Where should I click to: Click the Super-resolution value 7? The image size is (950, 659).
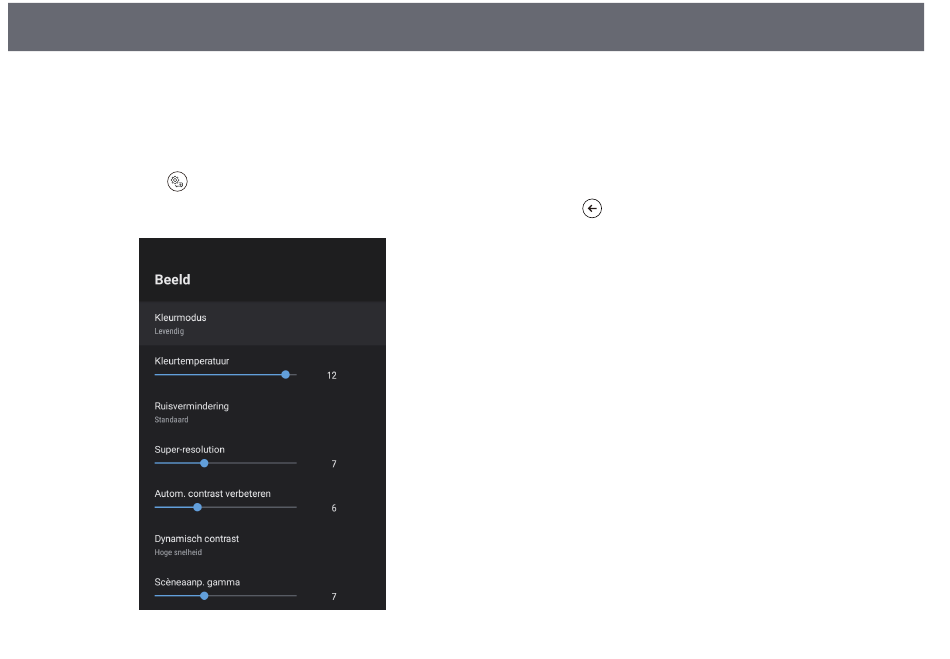[x=334, y=464]
